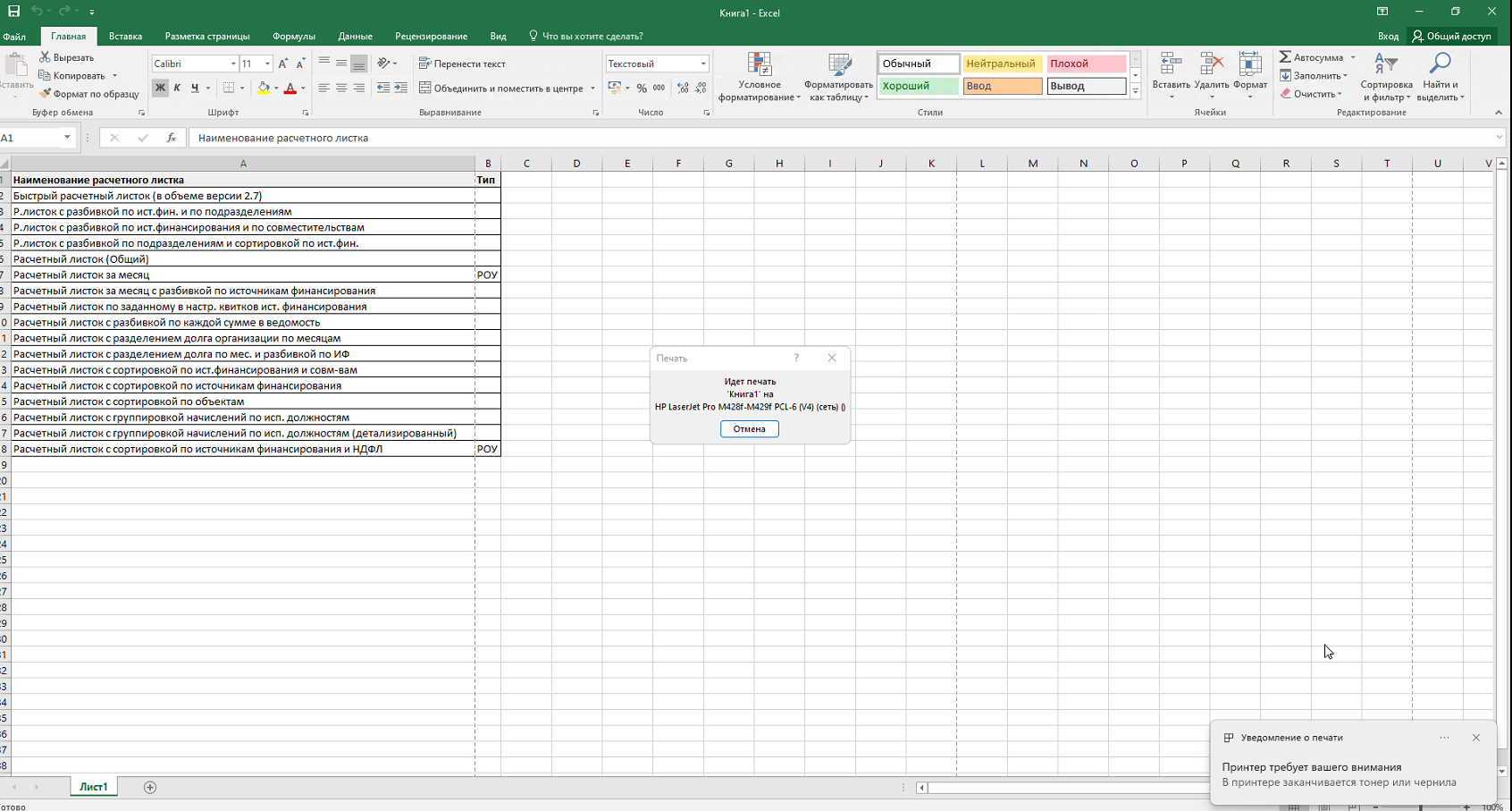Open Conditional Formatting icon
The image size is (1512, 811).
[x=759, y=64]
